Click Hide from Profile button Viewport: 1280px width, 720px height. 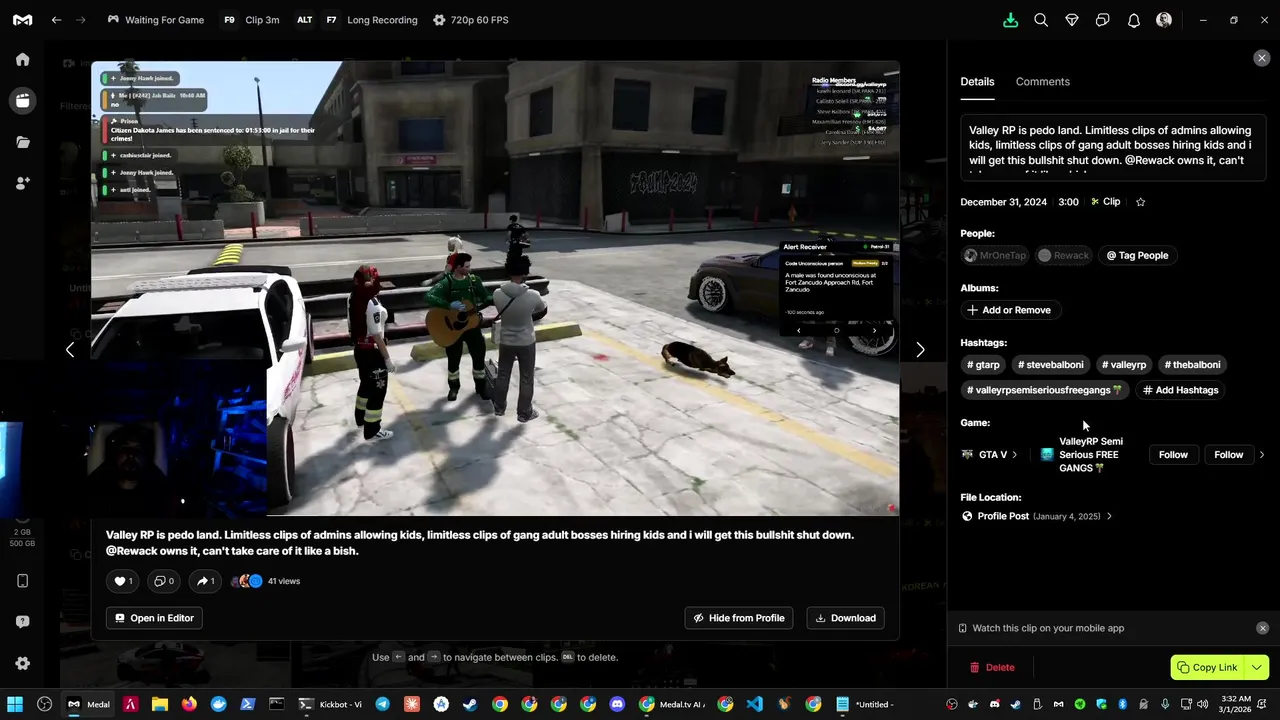pyautogui.click(x=739, y=618)
